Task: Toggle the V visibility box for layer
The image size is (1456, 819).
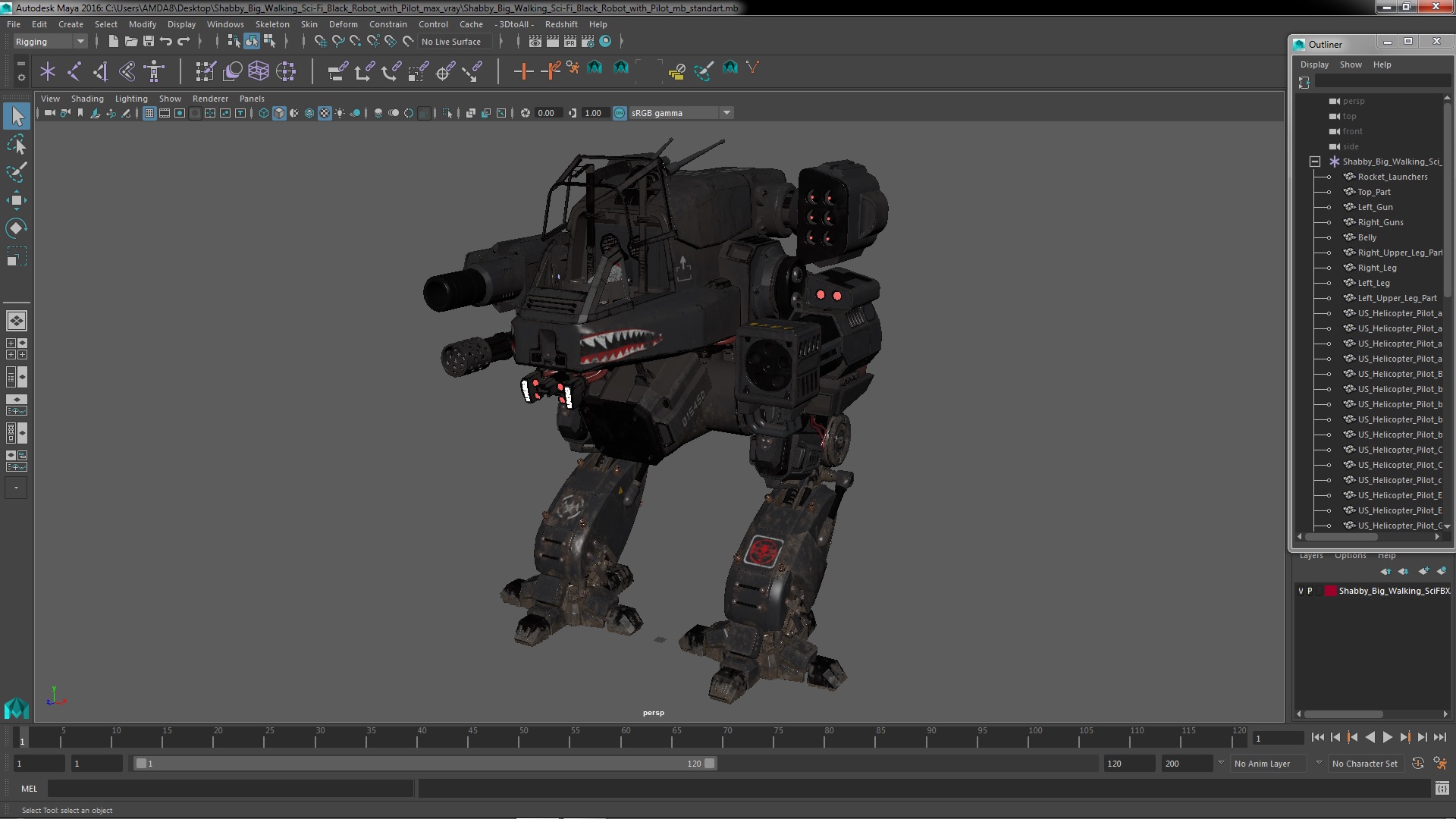Action: (x=1301, y=591)
